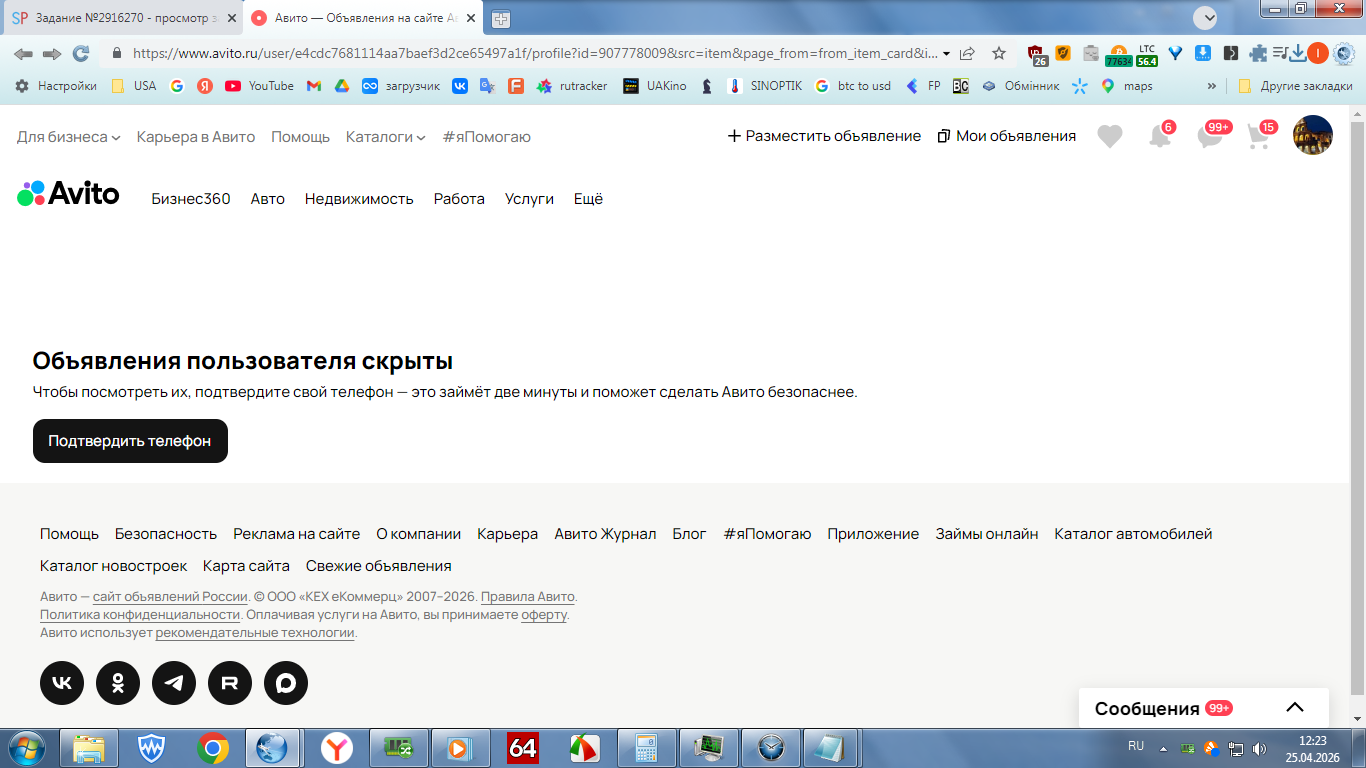Go back with the browser back arrow
The width and height of the screenshot is (1366, 768).
23,54
